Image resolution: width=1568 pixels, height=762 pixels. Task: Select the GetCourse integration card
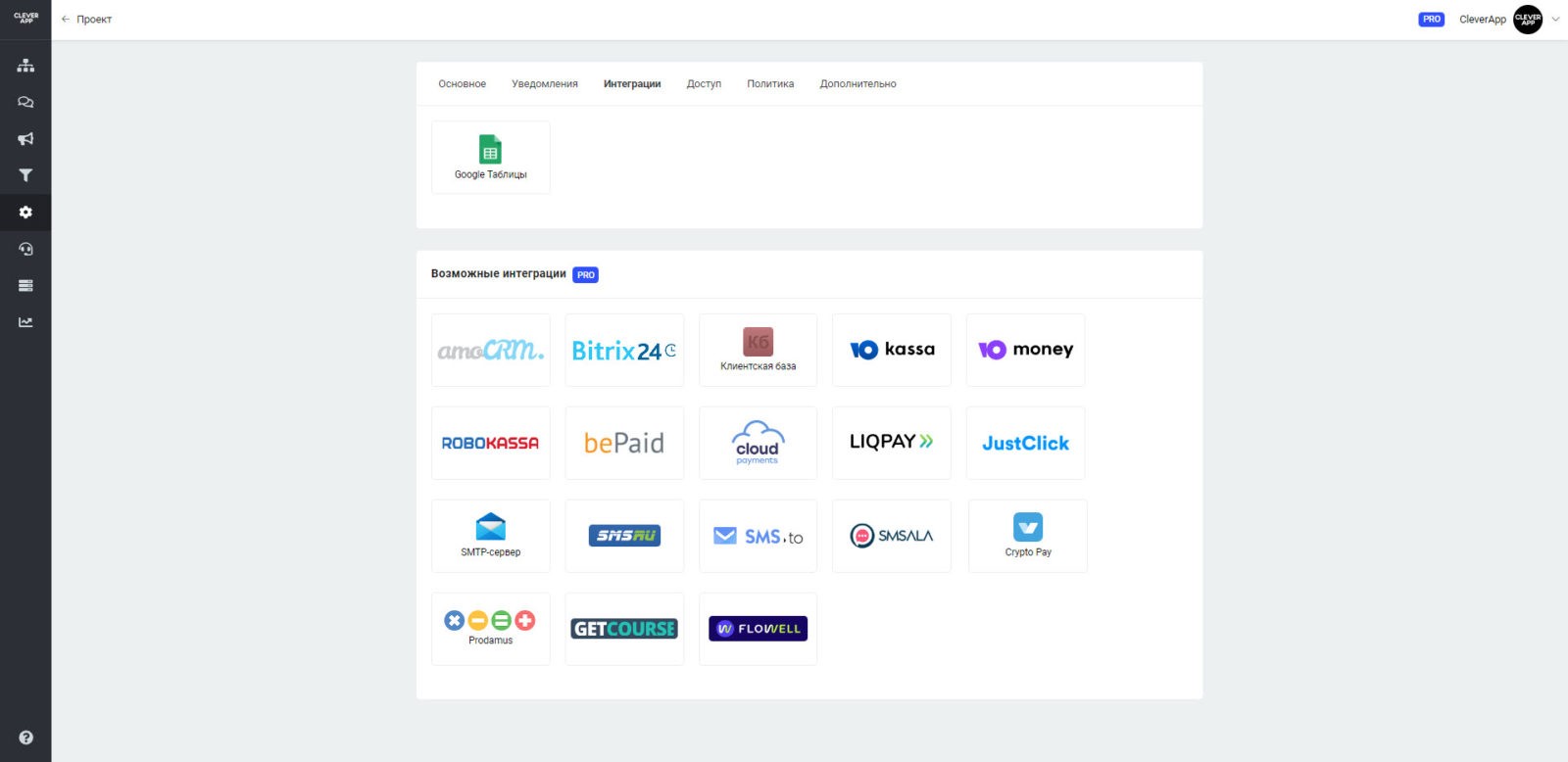[624, 629]
